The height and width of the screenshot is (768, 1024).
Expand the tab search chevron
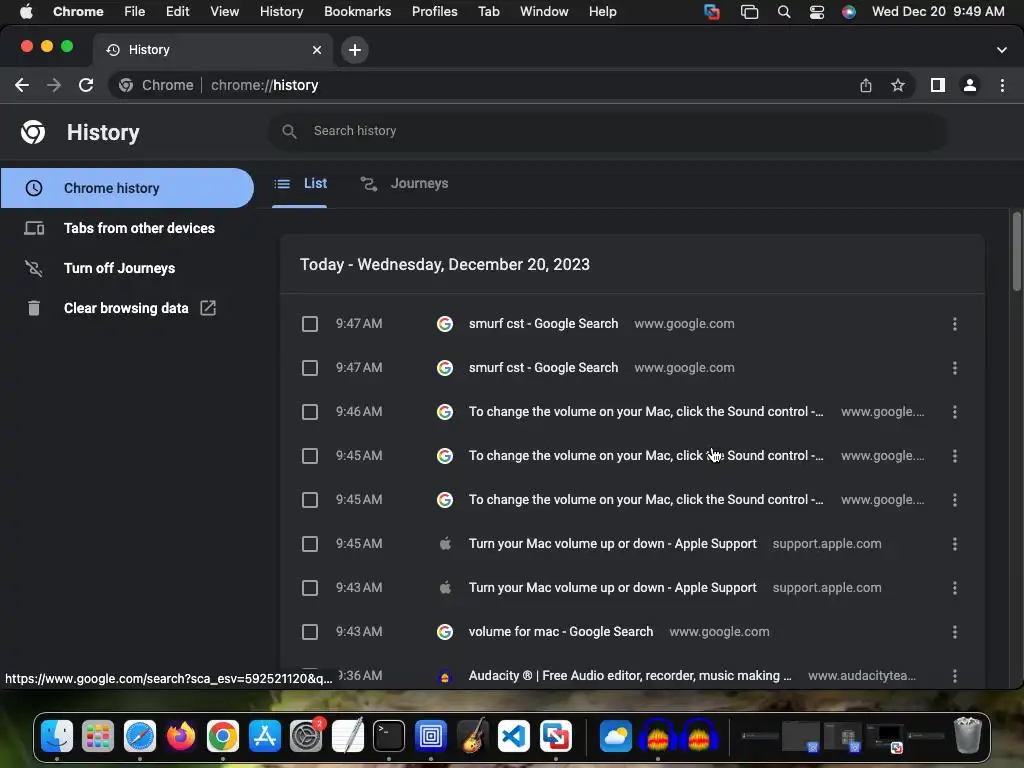point(1002,50)
